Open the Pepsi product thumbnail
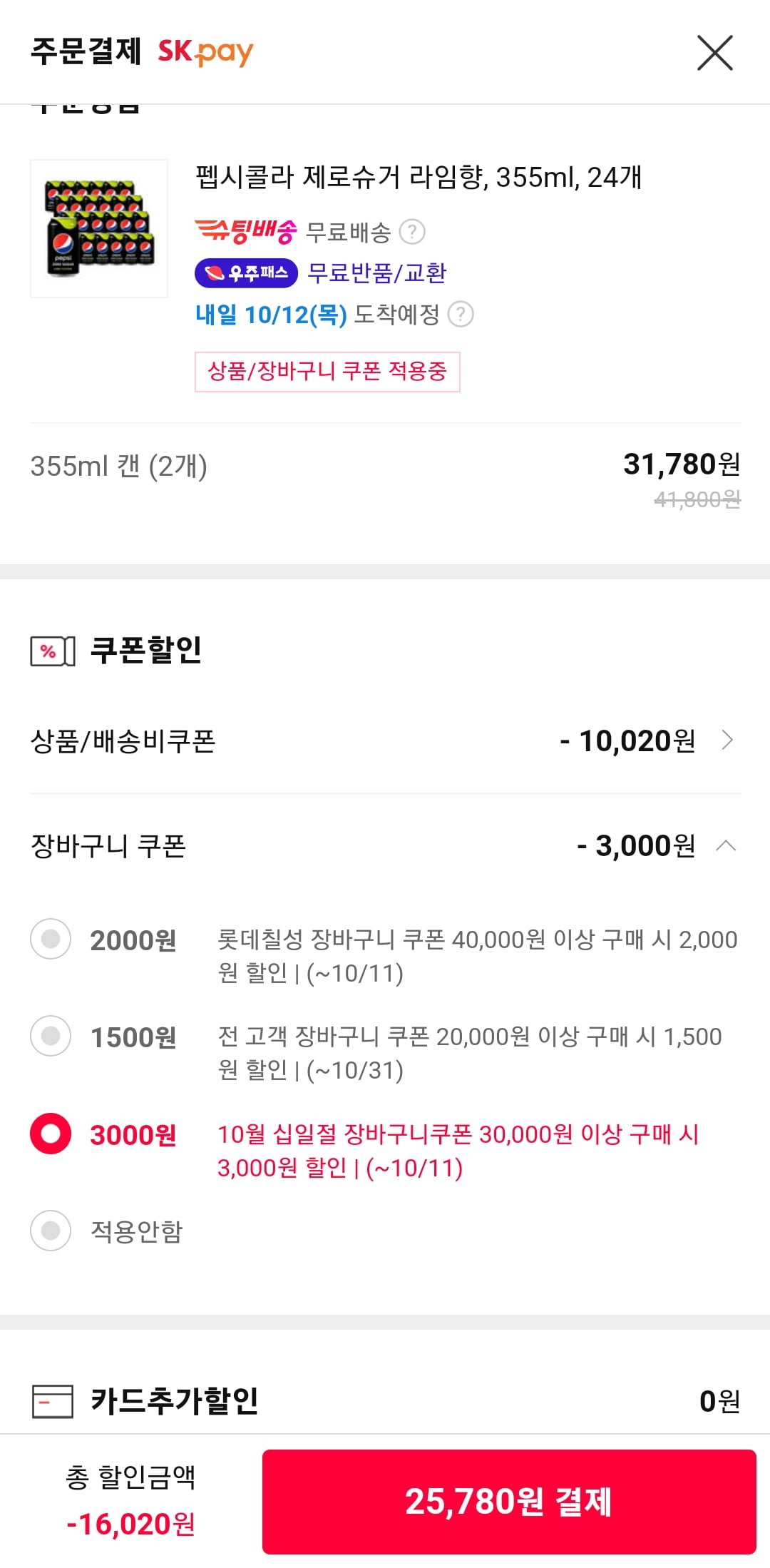The height and width of the screenshot is (1568, 770). 99,228
